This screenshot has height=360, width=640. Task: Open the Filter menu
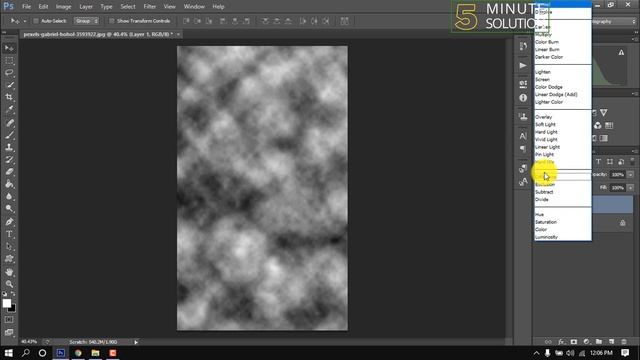pyautogui.click(x=149, y=7)
